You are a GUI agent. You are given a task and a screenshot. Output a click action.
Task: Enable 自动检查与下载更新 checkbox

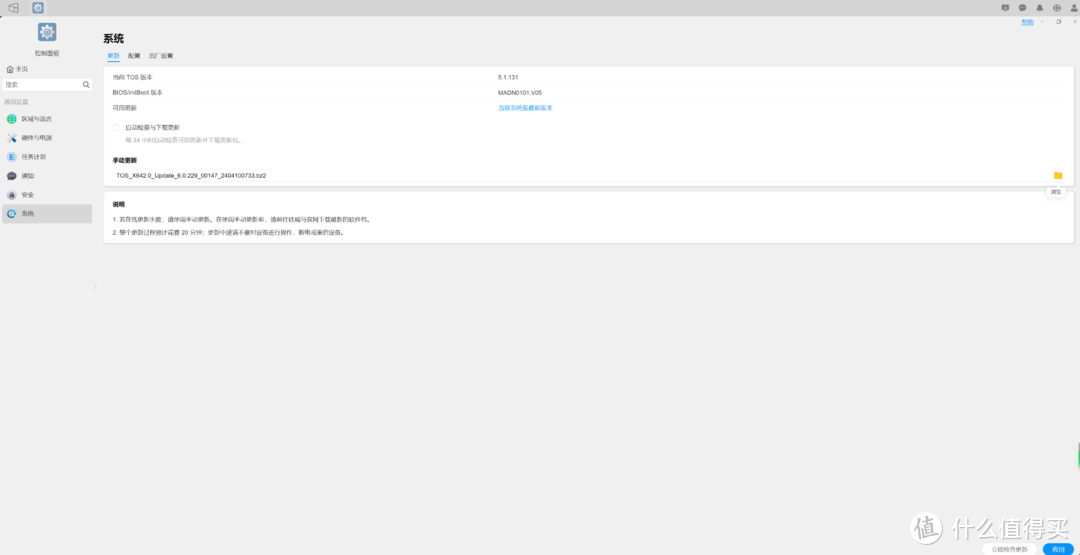point(117,128)
